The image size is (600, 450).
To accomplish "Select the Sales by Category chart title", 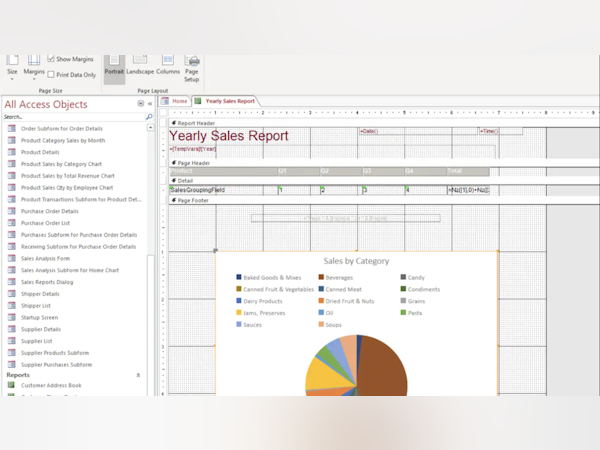I will (356, 261).
